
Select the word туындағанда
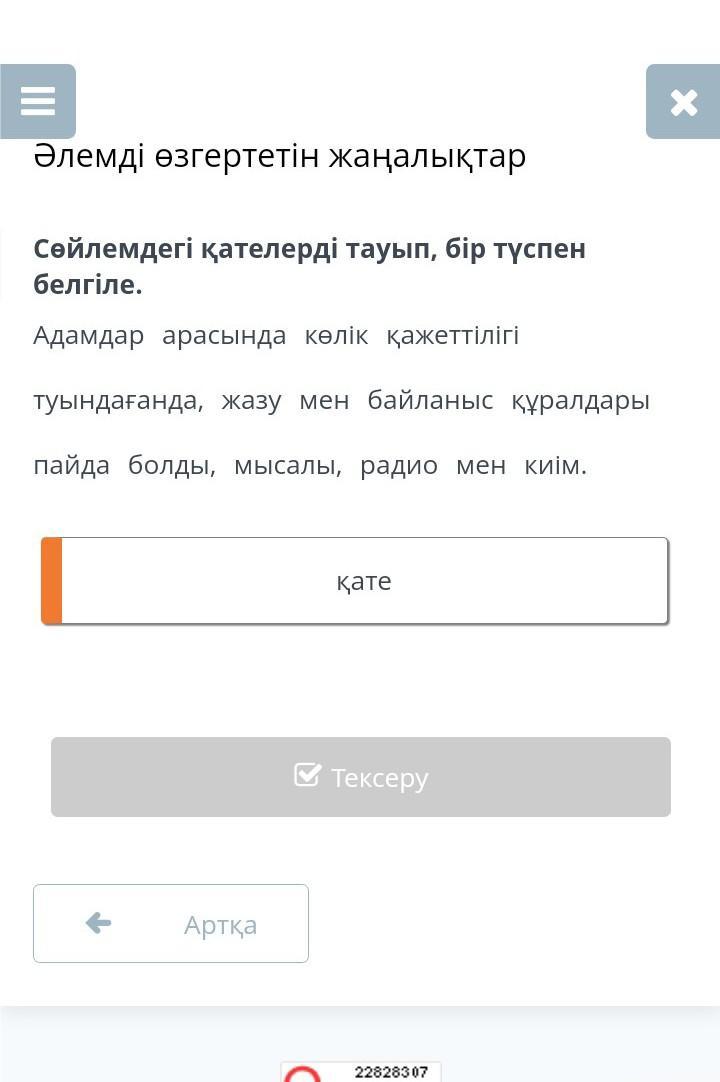(118, 401)
